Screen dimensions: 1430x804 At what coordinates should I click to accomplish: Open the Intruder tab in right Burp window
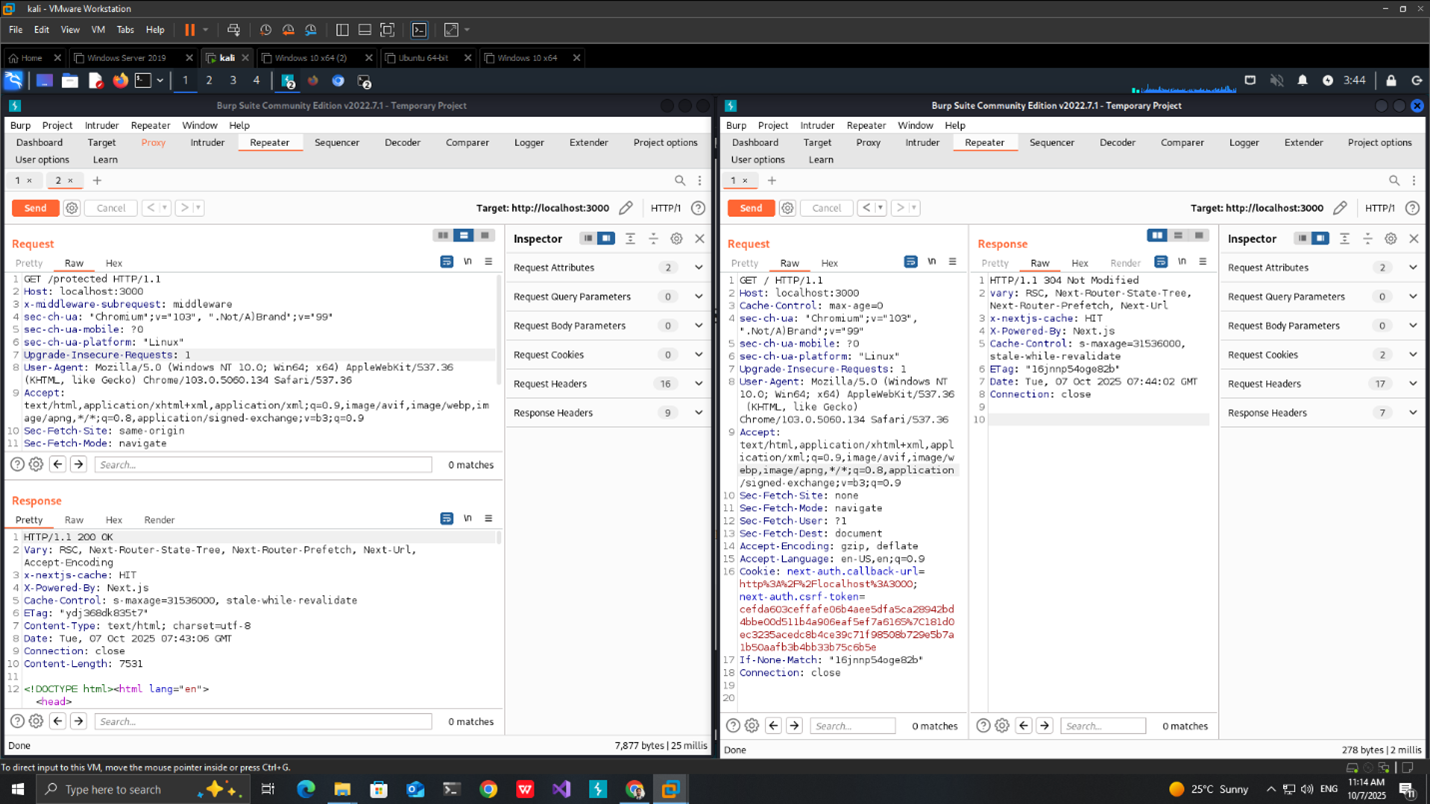(922, 143)
